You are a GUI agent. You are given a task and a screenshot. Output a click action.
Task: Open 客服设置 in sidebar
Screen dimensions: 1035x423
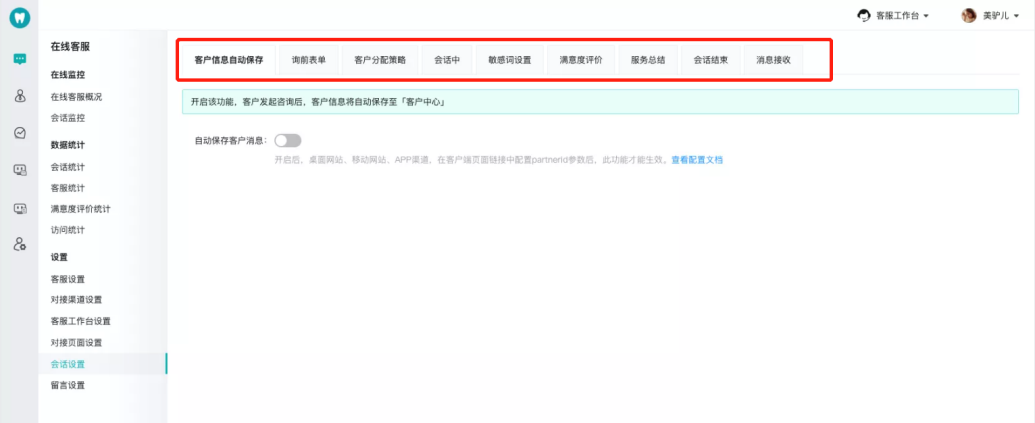68,279
